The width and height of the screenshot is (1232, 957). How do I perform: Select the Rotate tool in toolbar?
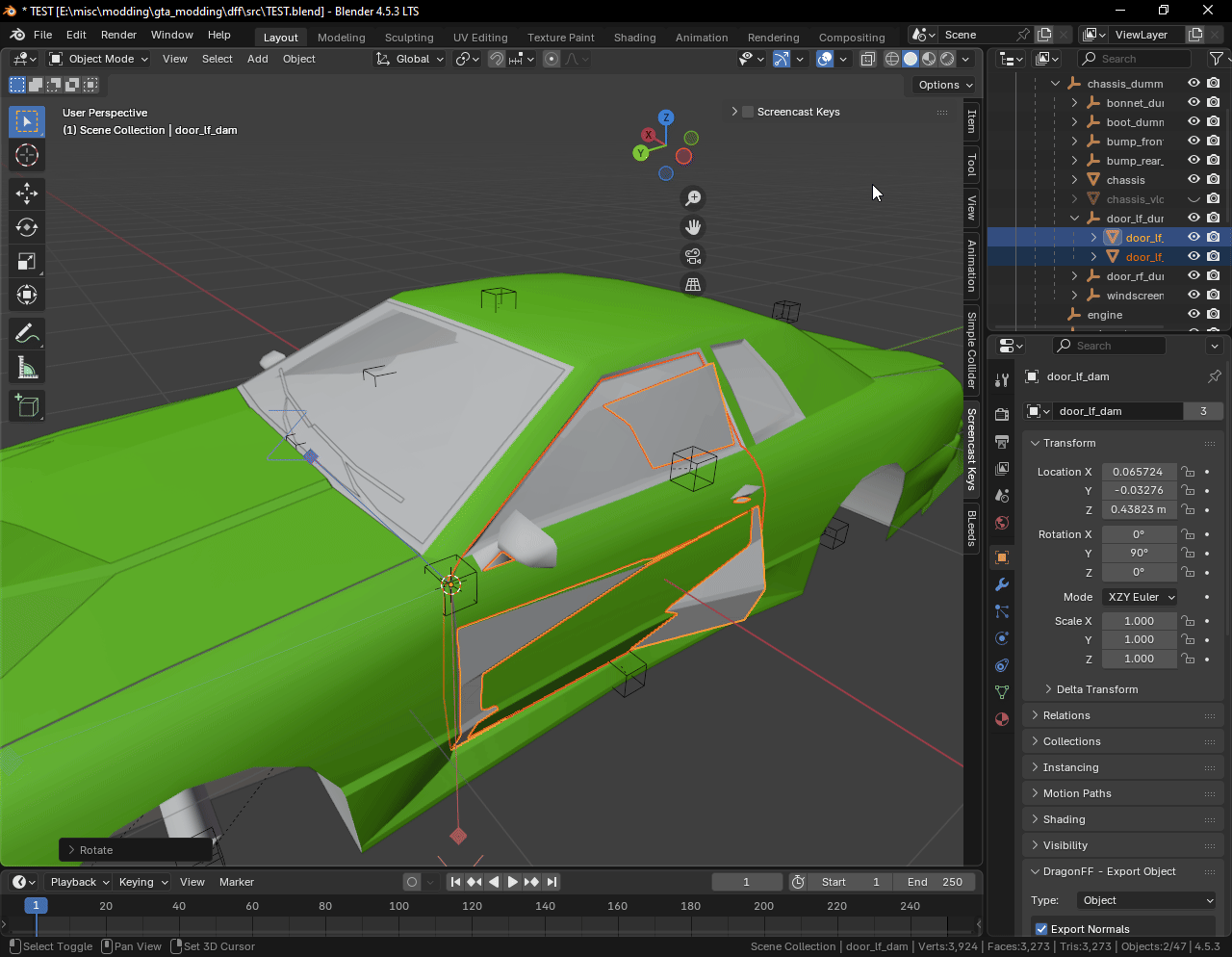pyautogui.click(x=27, y=227)
